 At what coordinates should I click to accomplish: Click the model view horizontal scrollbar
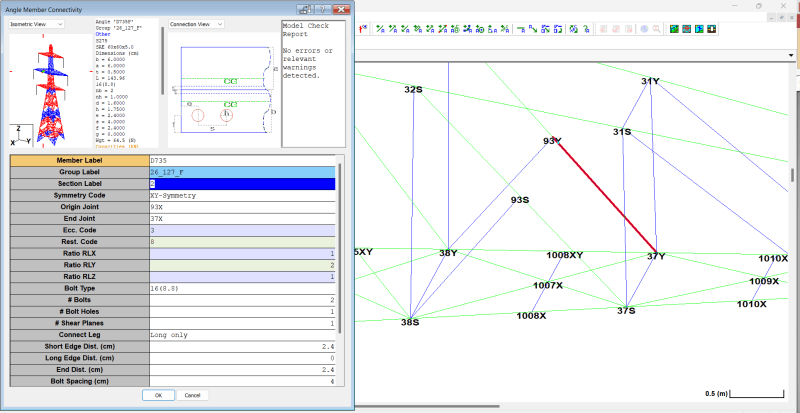tap(428, 406)
